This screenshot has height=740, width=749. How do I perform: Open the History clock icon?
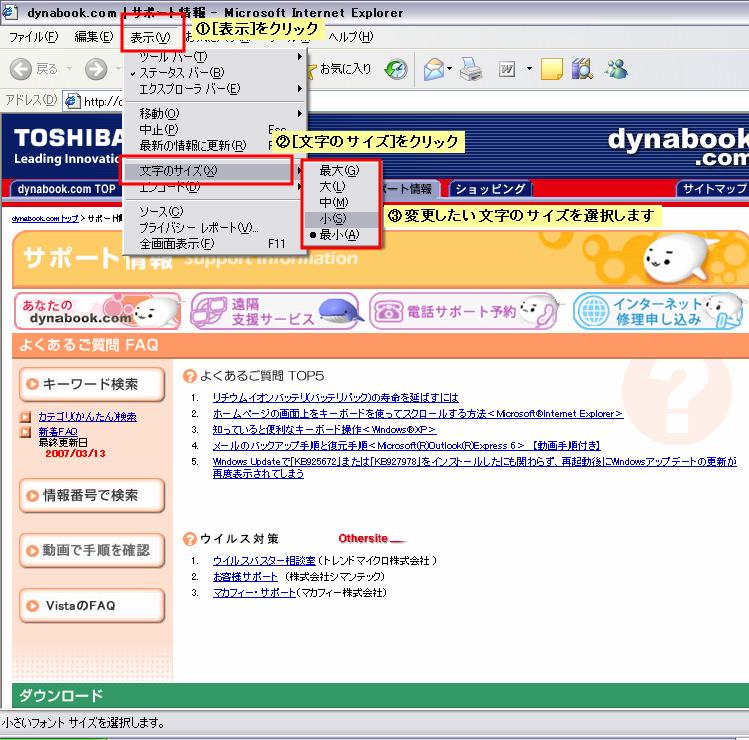point(396,69)
